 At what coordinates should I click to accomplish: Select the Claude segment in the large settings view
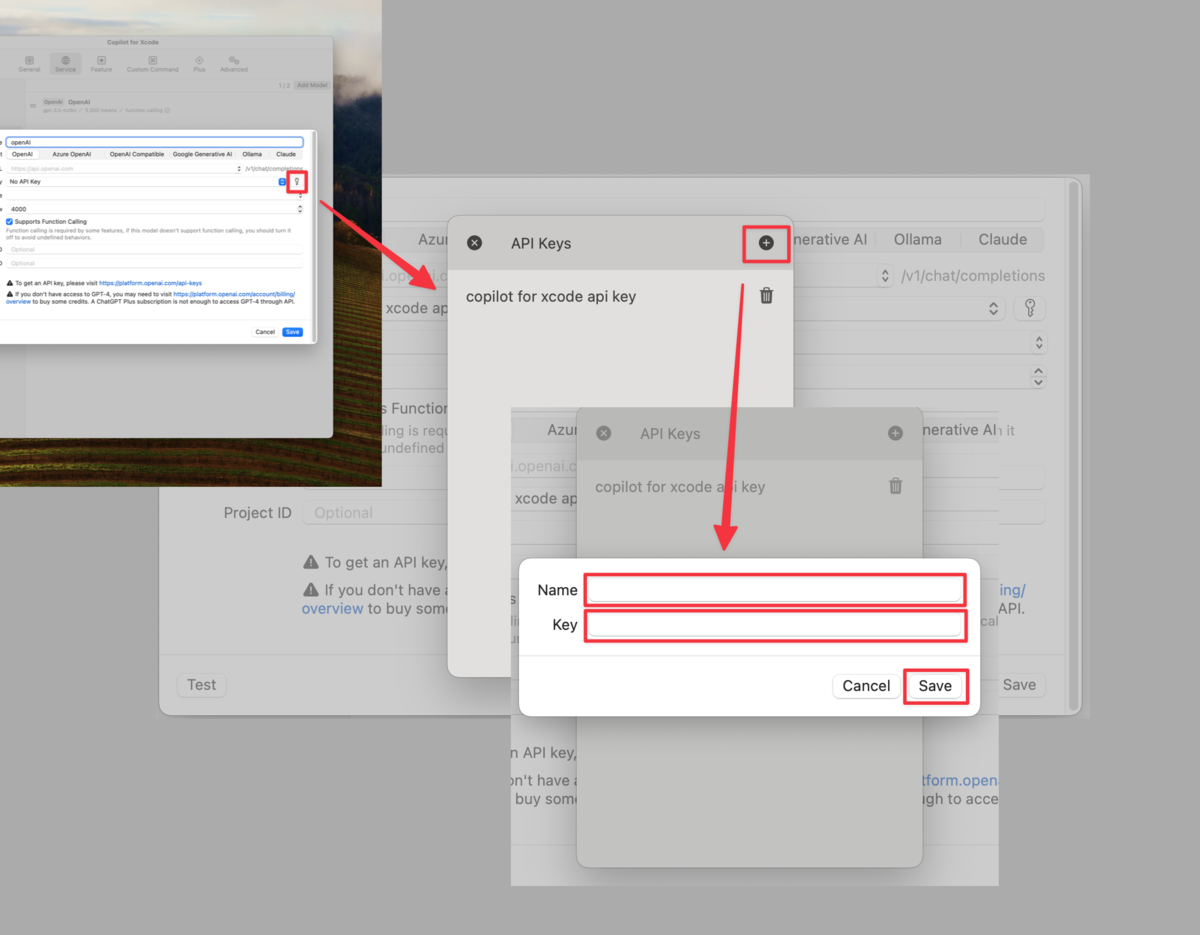(x=1003, y=240)
